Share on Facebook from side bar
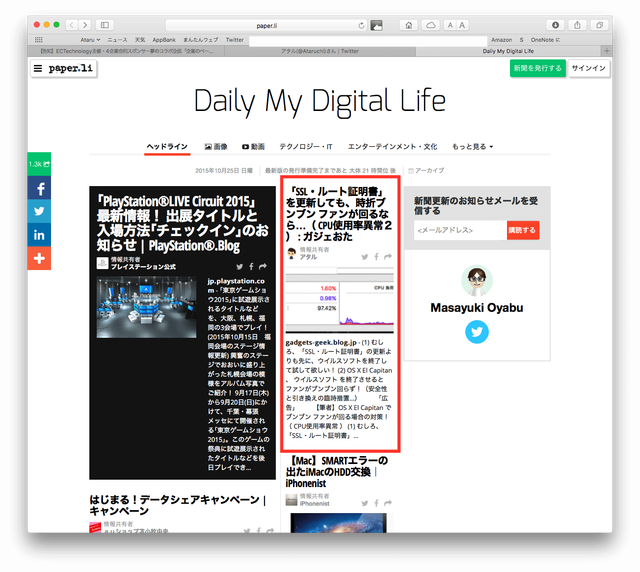 tap(39, 188)
